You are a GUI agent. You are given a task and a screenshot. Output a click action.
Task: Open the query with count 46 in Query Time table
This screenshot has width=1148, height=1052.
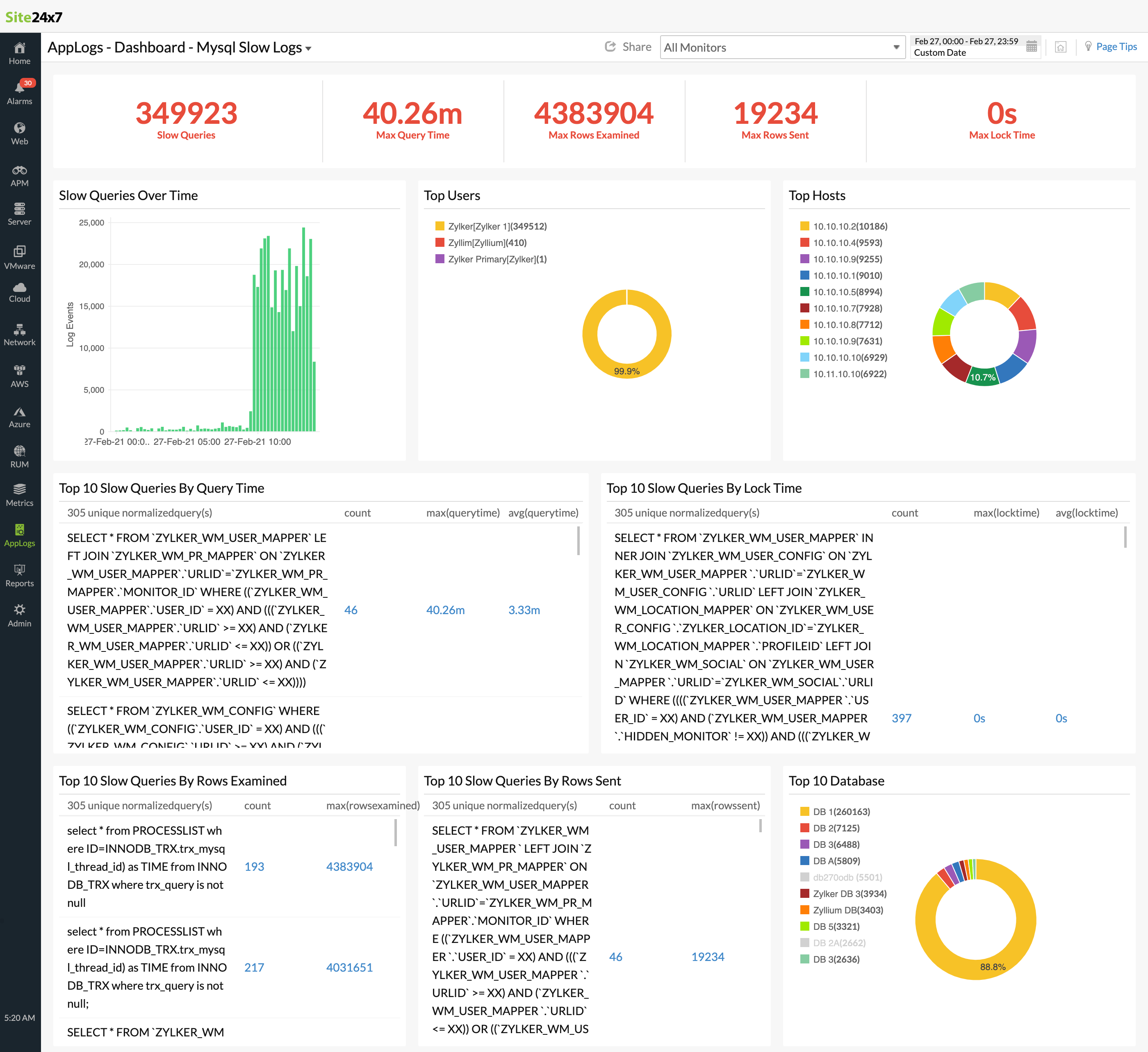click(x=351, y=610)
